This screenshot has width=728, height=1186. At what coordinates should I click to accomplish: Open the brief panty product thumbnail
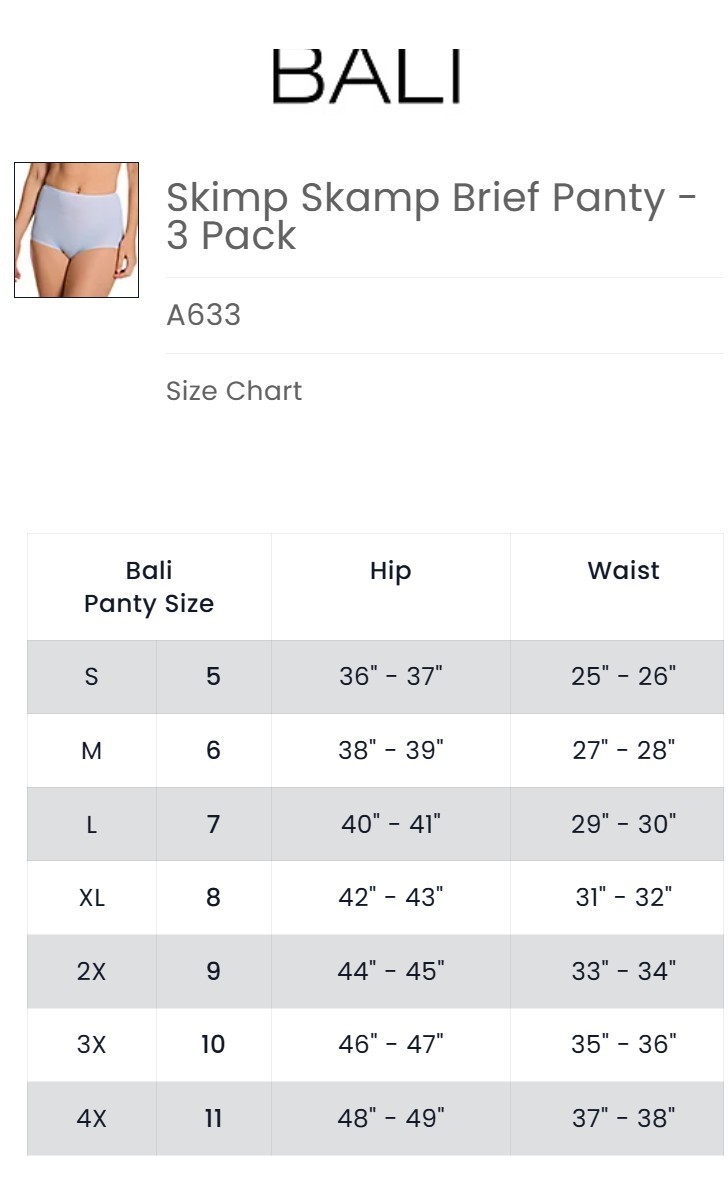click(76, 230)
